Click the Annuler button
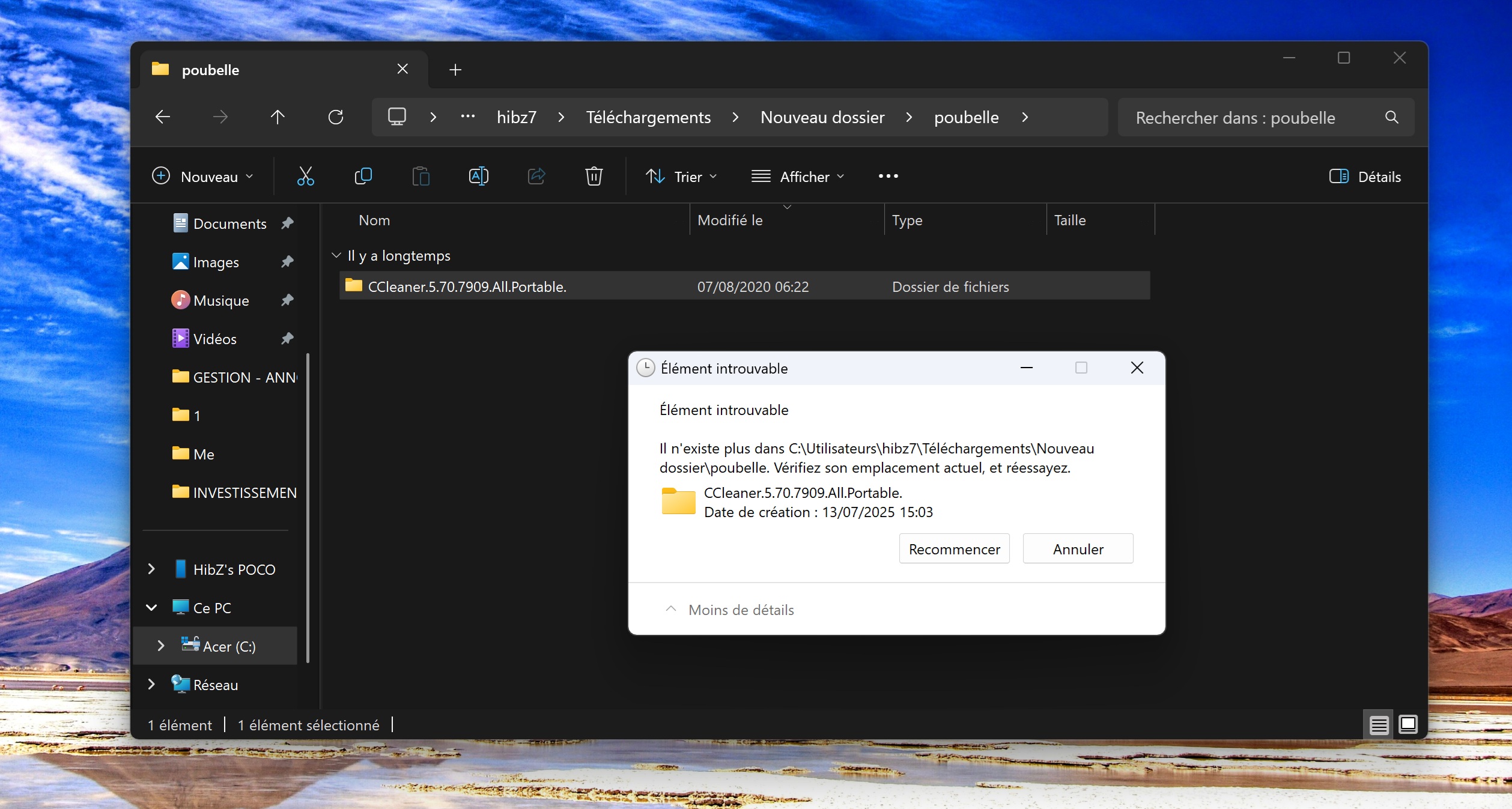The width and height of the screenshot is (1512, 809). (x=1078, y=549)
